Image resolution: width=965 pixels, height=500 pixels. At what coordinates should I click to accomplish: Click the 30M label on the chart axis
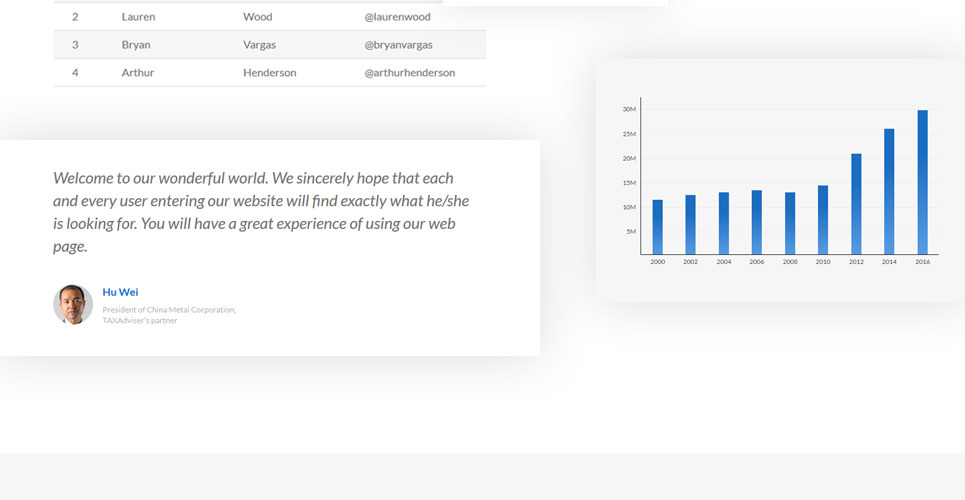point(629,109)
